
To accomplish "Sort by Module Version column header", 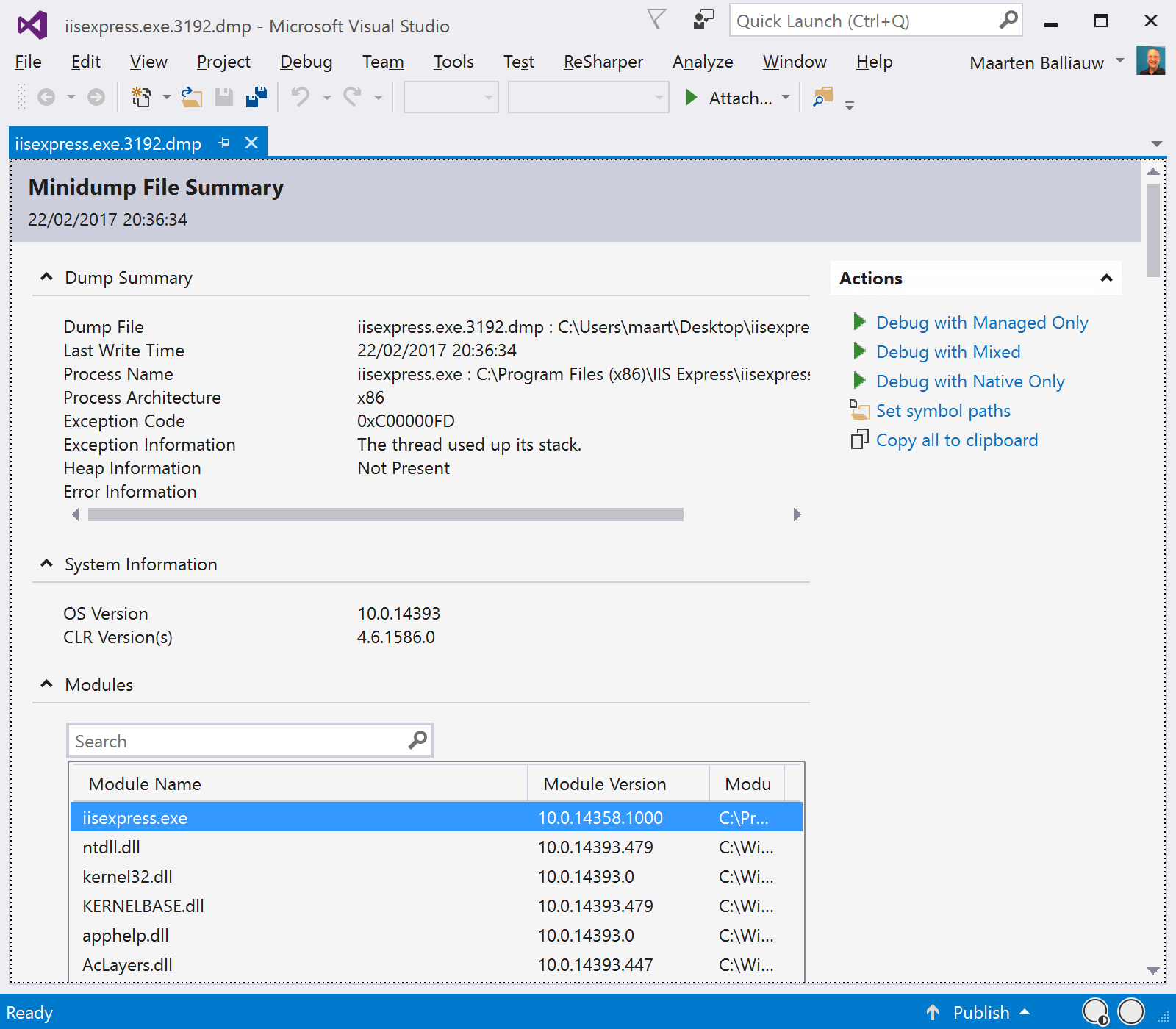I will [618, 784].
